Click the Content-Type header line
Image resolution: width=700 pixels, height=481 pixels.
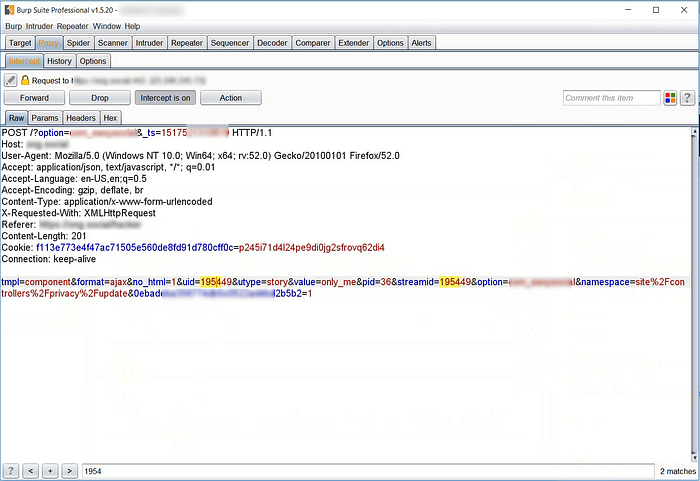click(107, 202)
